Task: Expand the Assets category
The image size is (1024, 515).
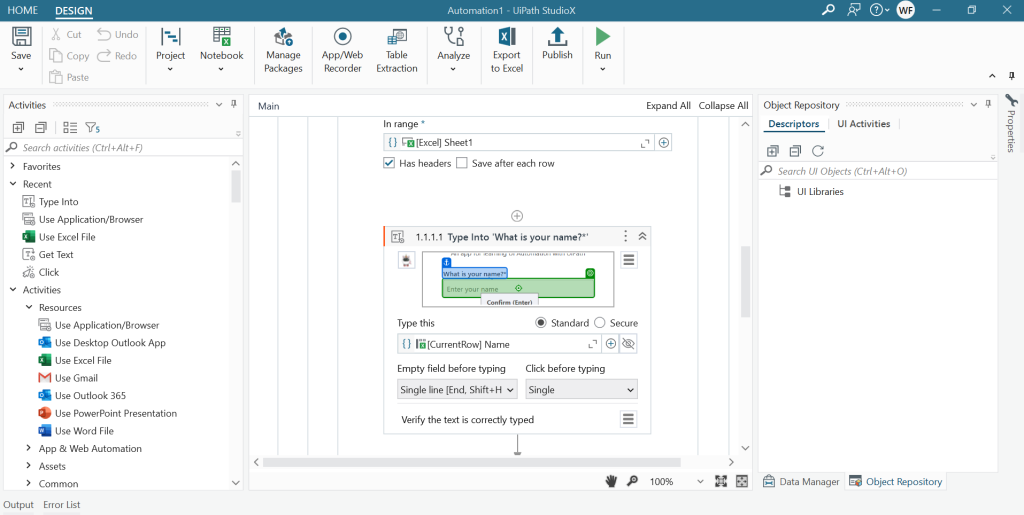Action: coord(29,466)
